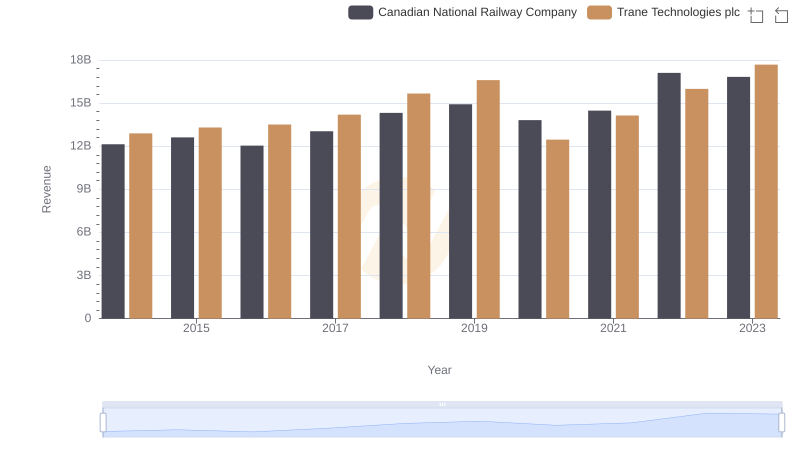Image resolution: width=800 pixels, height=461 pixels.
Task: Toggle Canadian National Railway Company legend series
Action: point(462,12)
